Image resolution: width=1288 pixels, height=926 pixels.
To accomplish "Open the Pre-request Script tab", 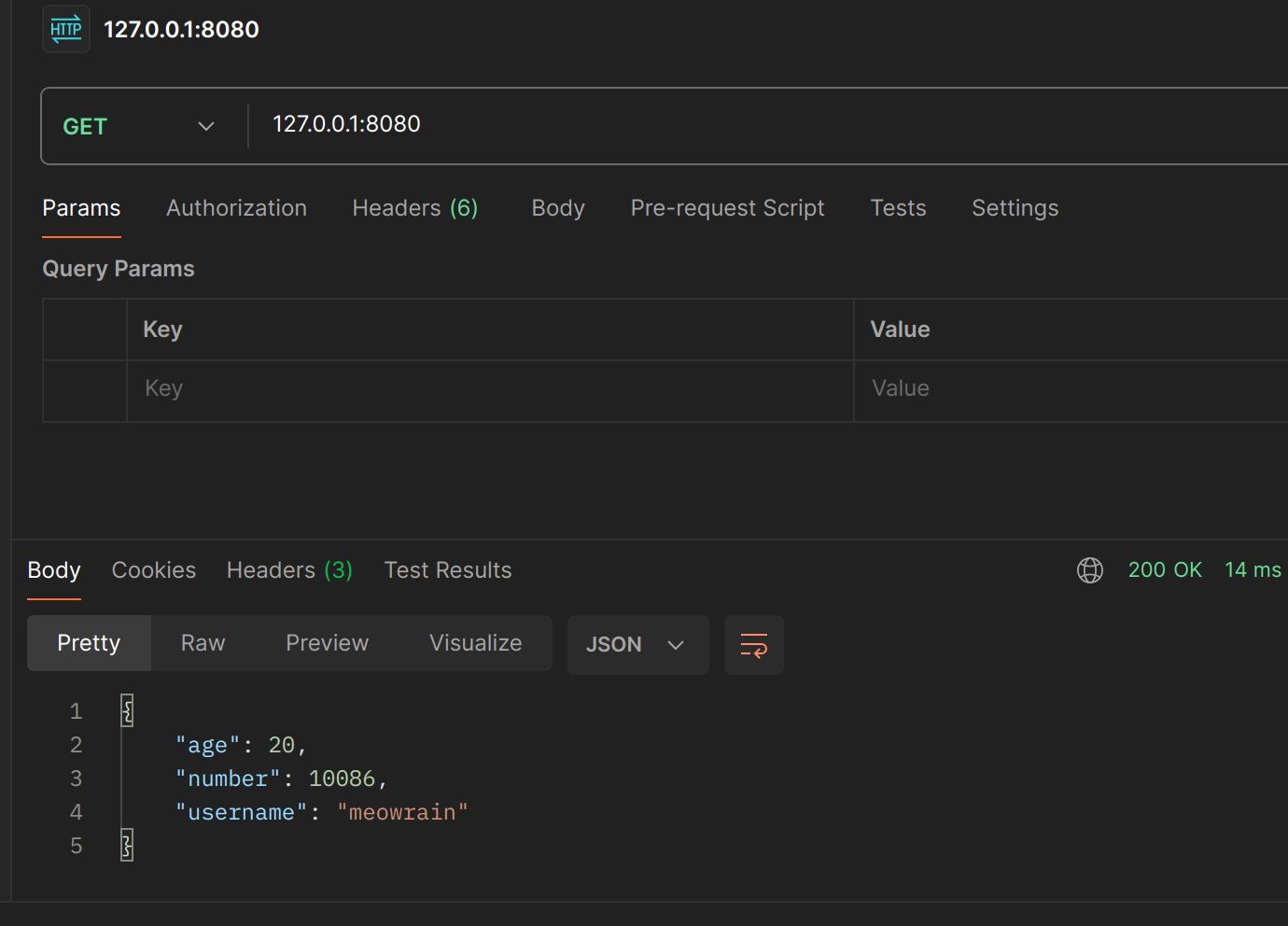I will (x=727, y=208).
